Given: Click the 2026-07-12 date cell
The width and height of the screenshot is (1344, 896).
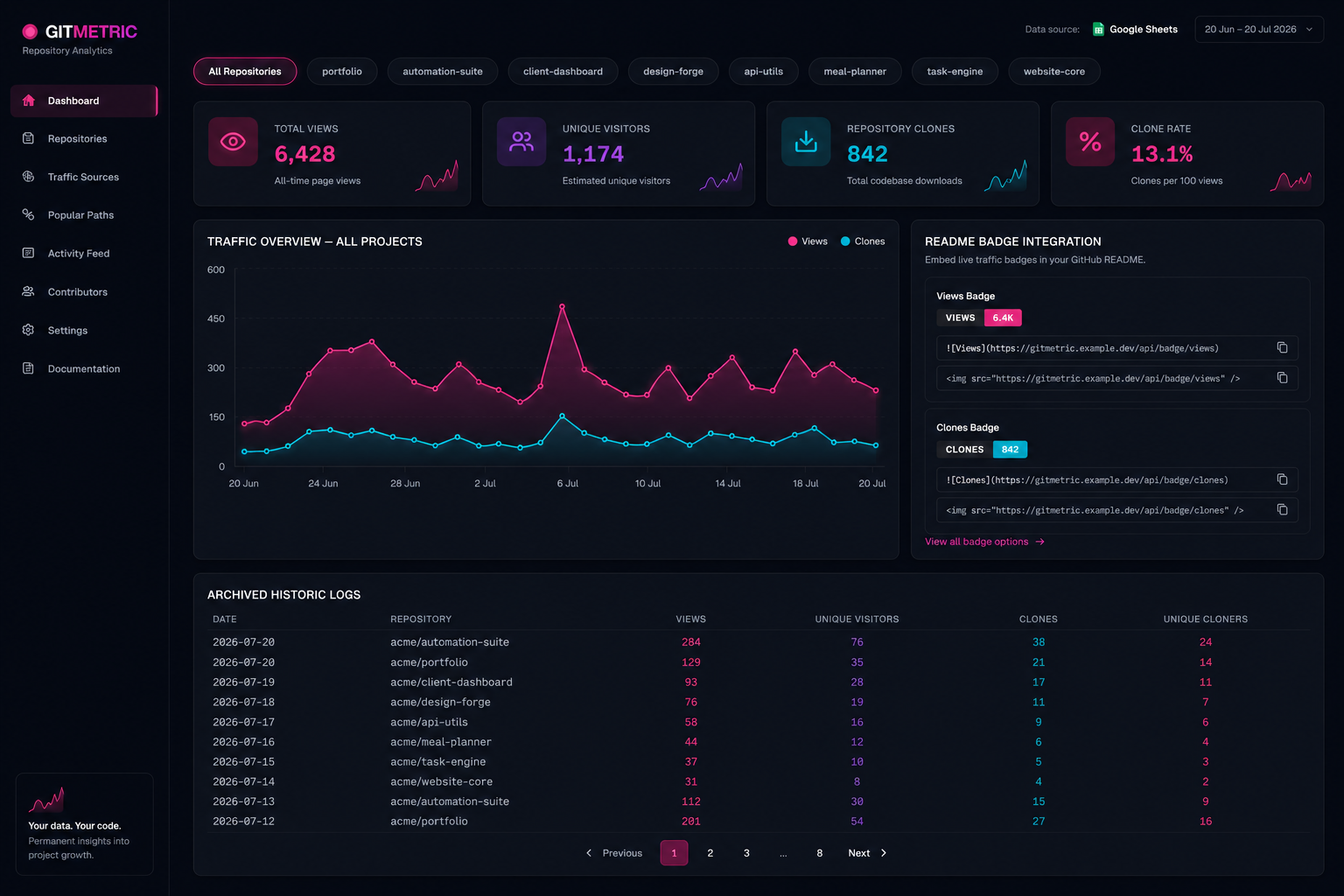Looking at the screenshot, I should [x=243, y=822].
